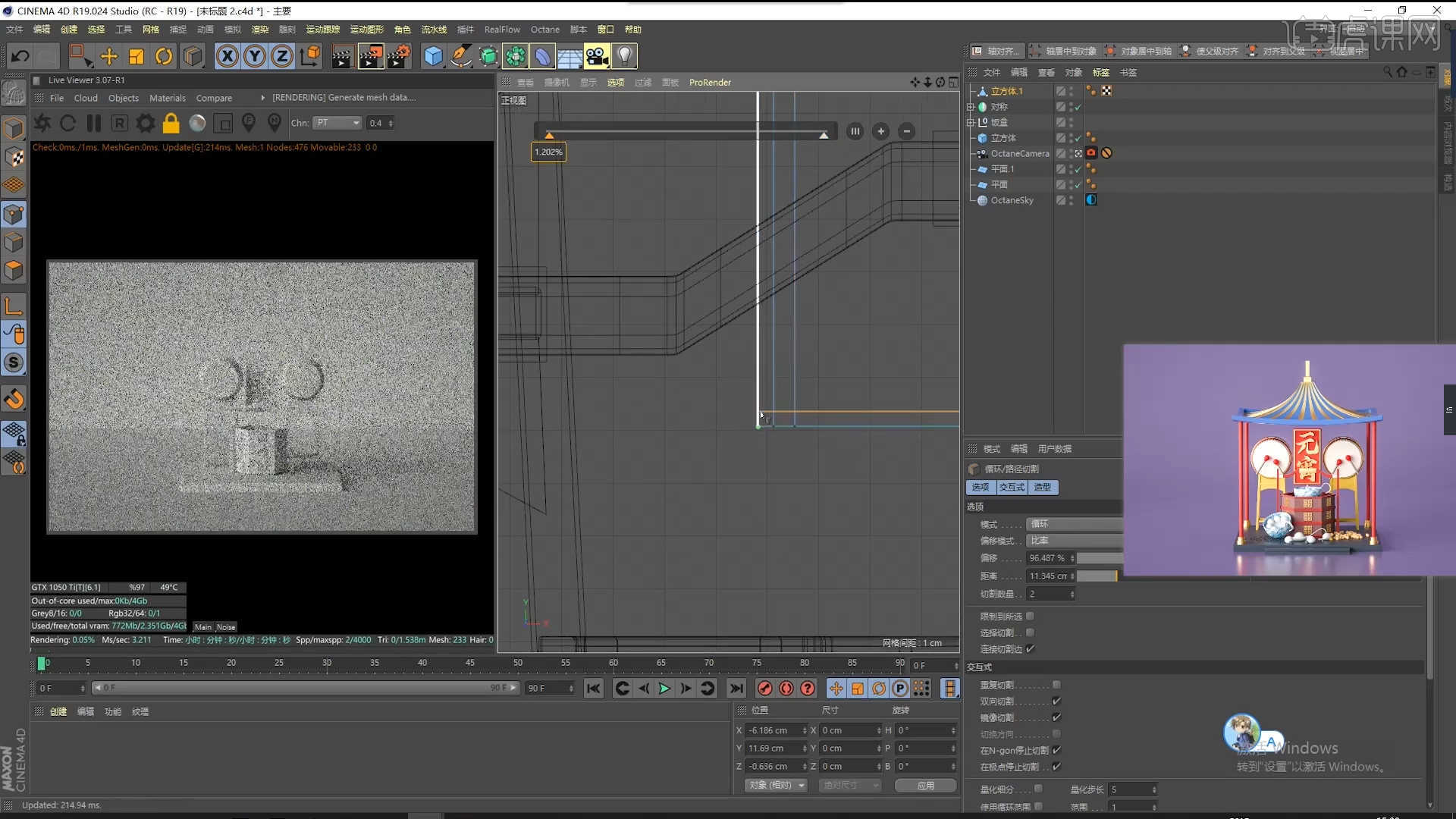Open the ProRender viewport menu
1456x819 pixels.
(x=710, y=82)
